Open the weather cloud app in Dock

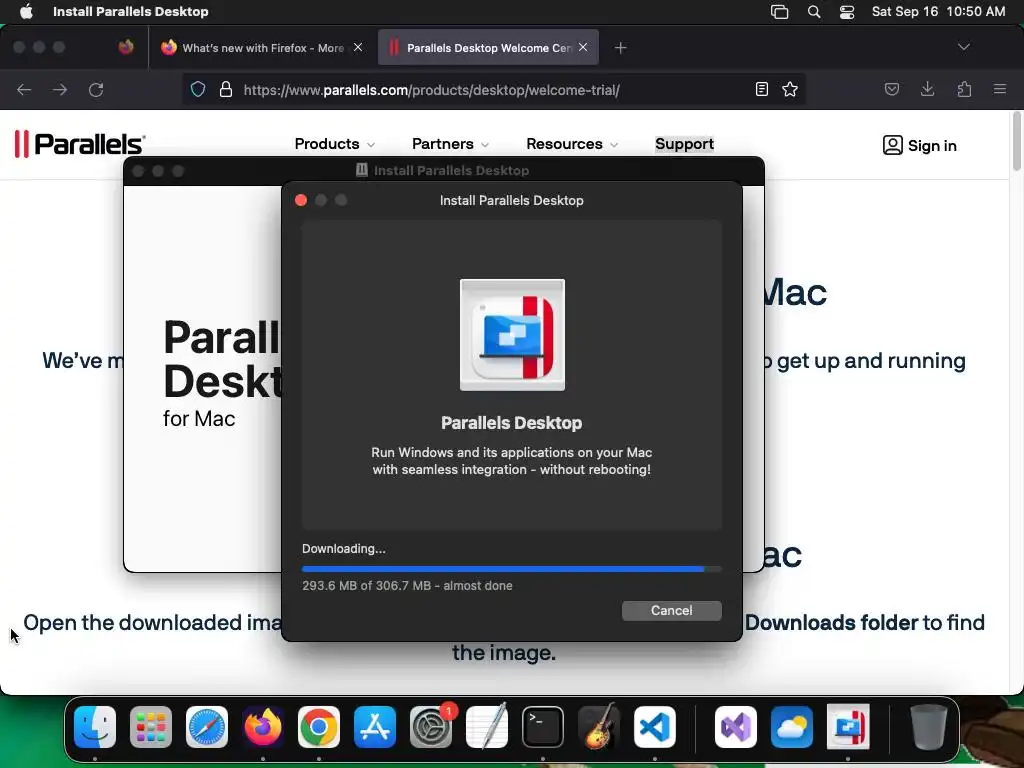pos(792,727)
